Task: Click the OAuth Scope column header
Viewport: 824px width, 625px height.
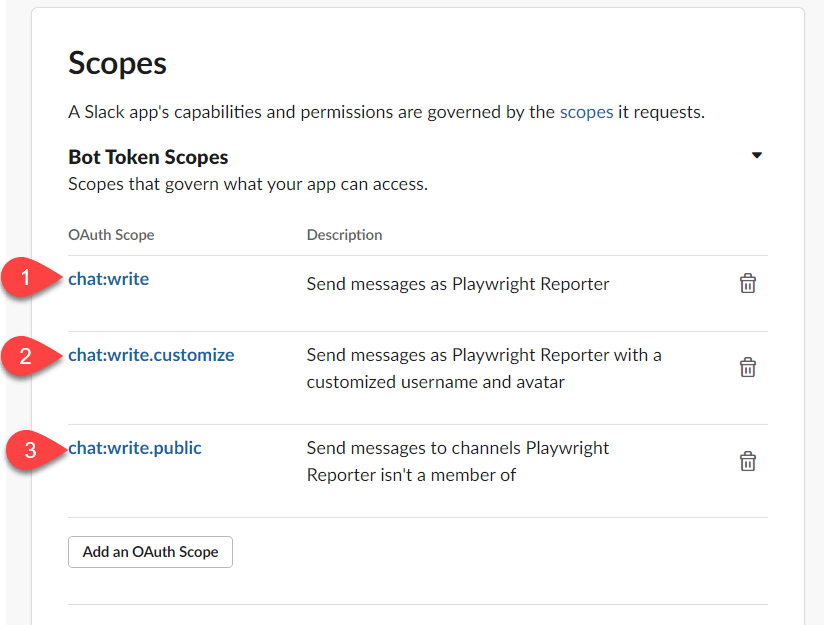Action: [x=111, y=234]
